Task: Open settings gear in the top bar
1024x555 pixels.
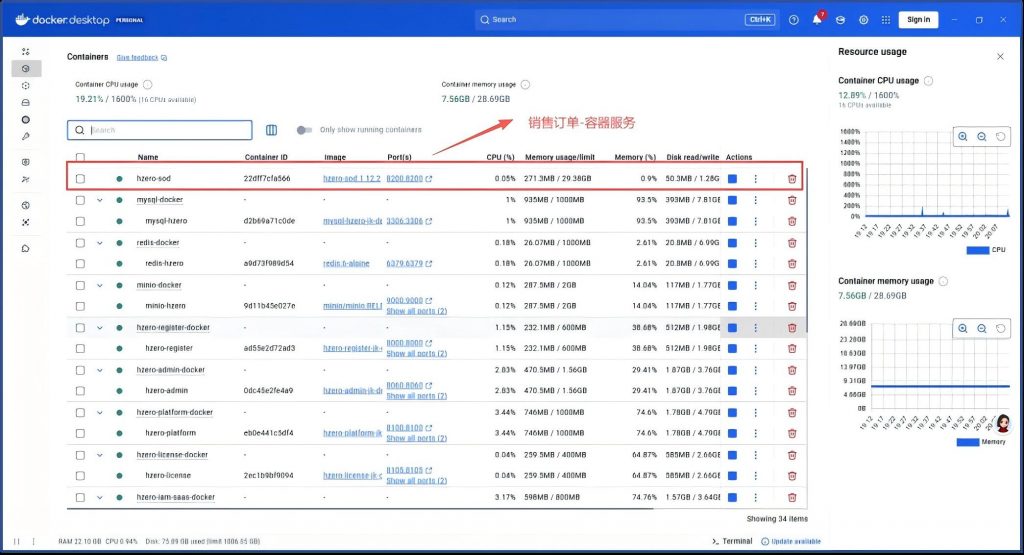Action: (x=863, y=20)
